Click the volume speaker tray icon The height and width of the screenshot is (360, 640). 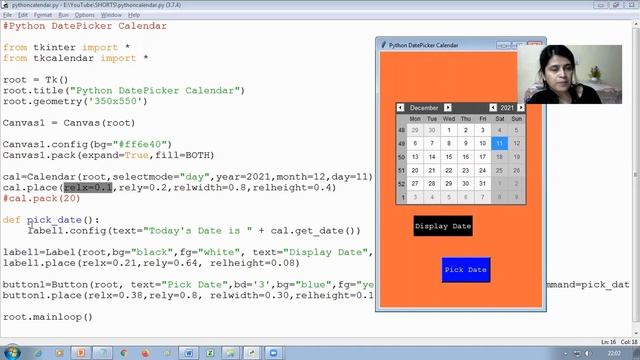coord(587,353)
